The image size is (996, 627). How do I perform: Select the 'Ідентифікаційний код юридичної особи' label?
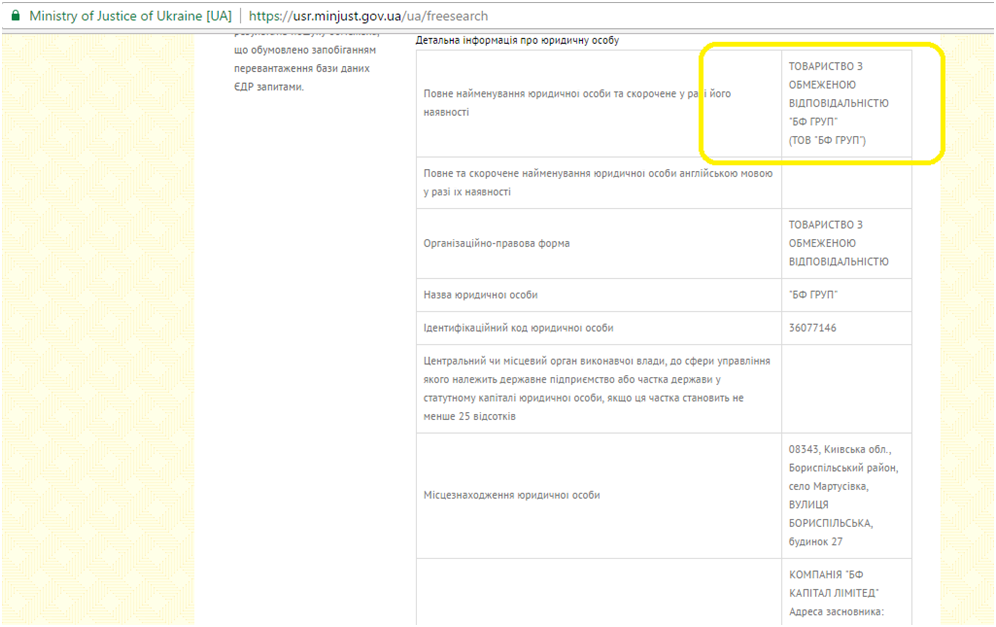click(x=518, y=328)
